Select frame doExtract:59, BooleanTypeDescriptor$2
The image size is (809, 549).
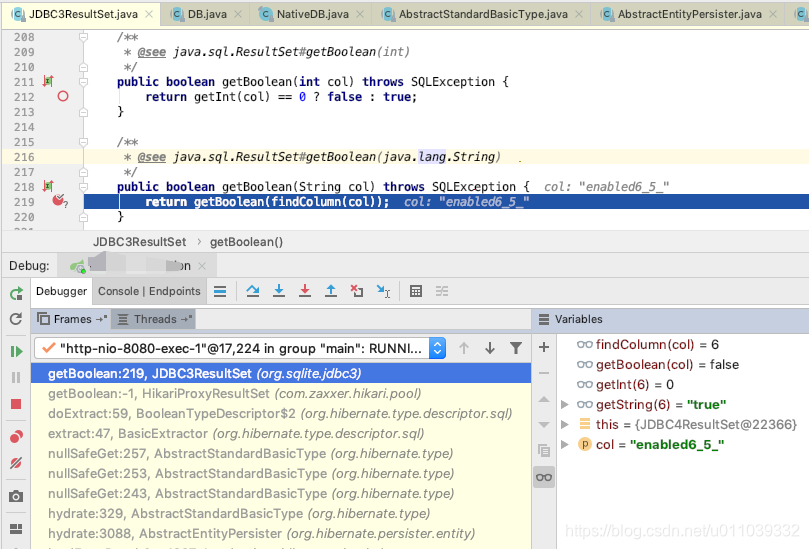click(281, 414)
